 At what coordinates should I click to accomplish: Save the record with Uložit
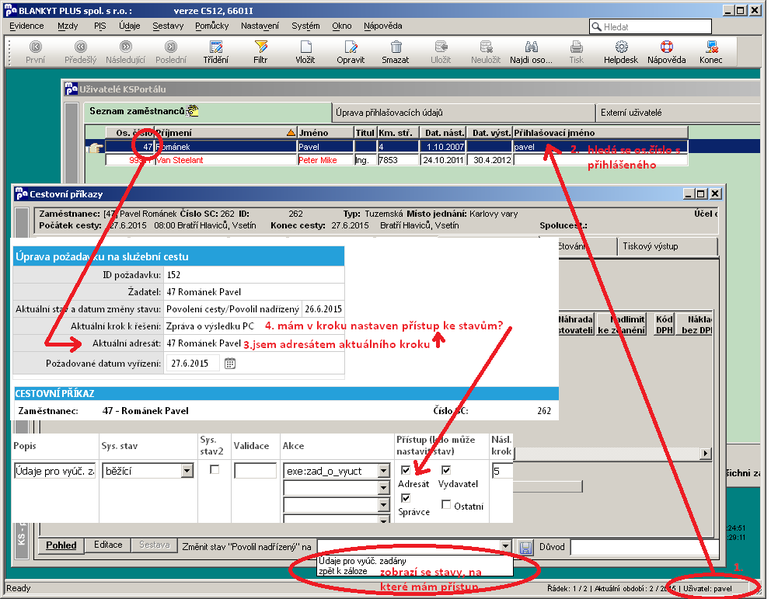[x=441, y=52]
